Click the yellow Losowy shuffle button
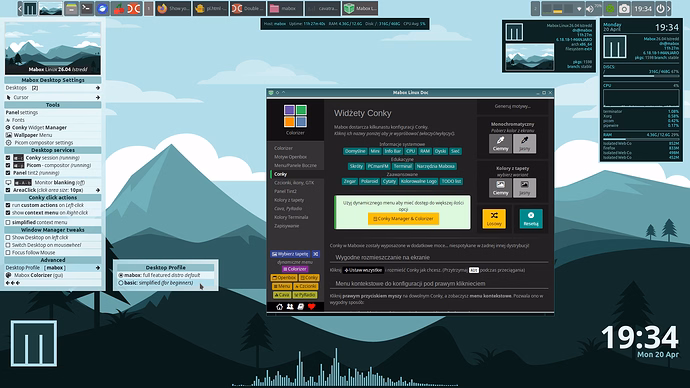The width and height of the screenshot is (690, 388). click(494, 219)
